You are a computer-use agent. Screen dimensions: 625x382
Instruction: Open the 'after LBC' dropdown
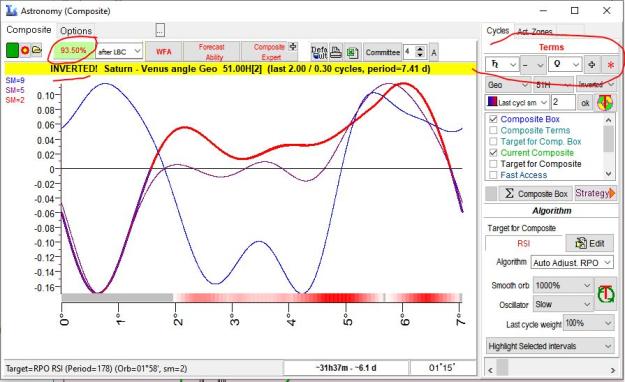[x=119, y=51]
